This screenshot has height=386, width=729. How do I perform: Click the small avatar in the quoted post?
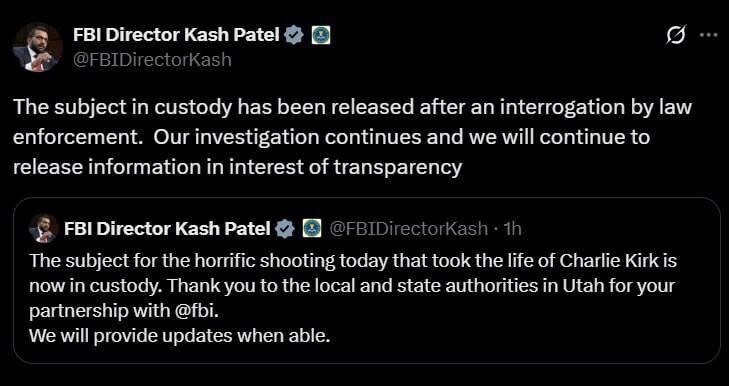[x=43, y=229]
